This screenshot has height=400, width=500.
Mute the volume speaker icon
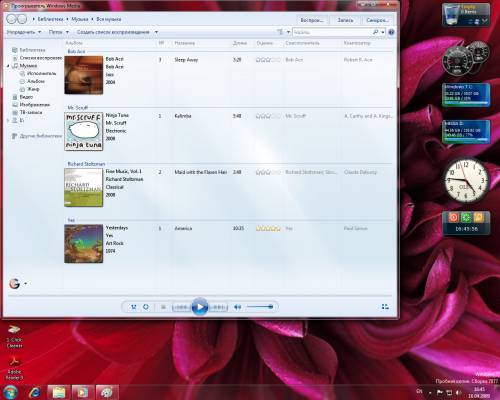click(237, 307)
